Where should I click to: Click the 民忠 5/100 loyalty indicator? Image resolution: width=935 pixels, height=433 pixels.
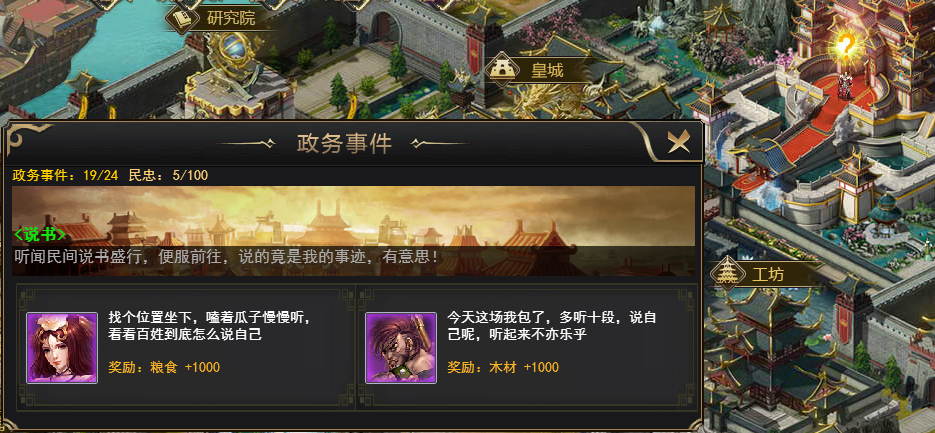click(x=169, y=175)
